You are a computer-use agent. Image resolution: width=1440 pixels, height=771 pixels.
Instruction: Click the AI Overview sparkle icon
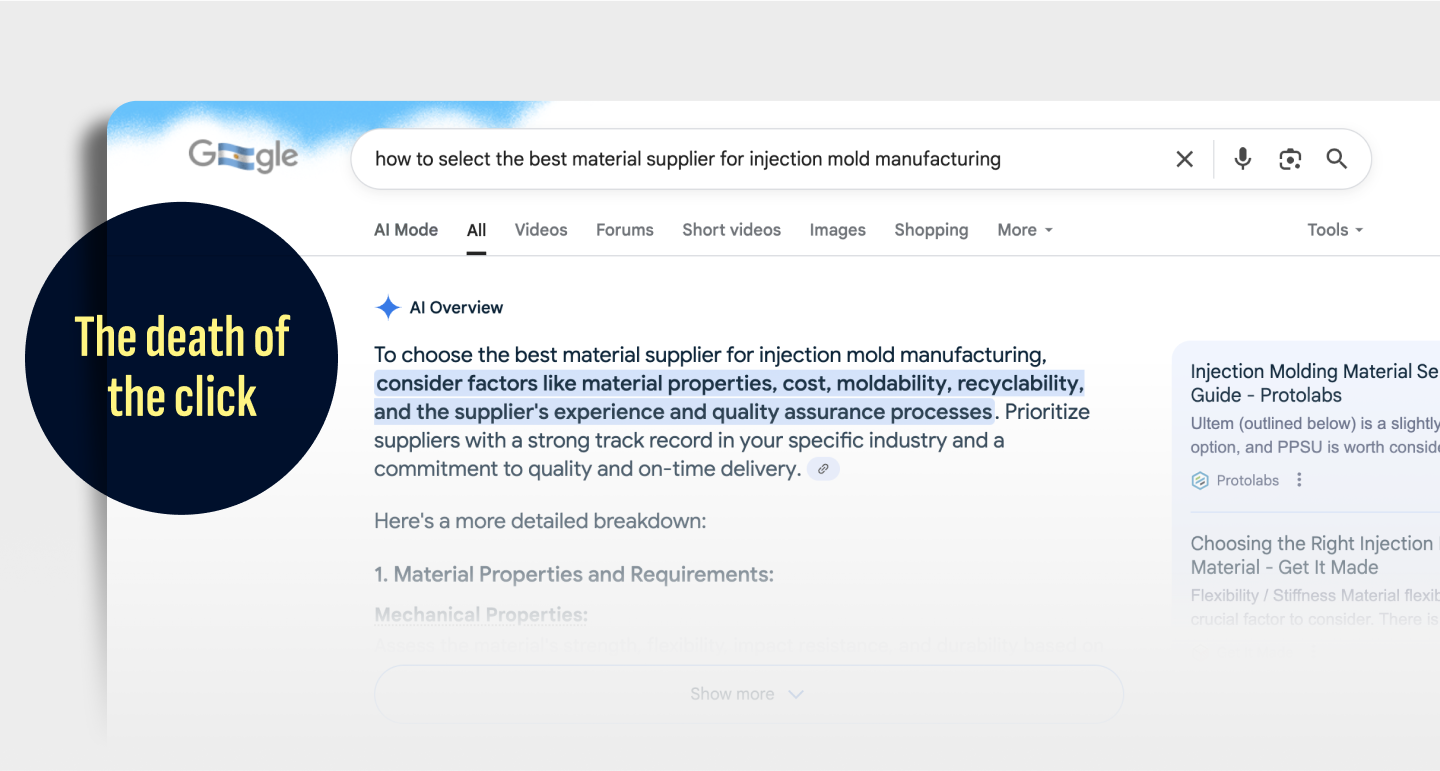(387, 308)
